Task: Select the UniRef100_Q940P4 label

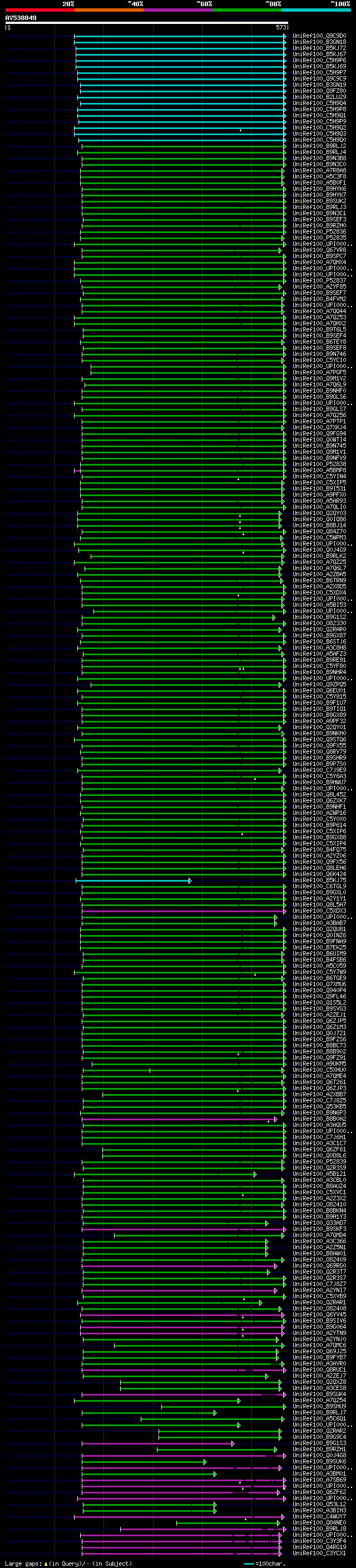Action: (319, 990)
